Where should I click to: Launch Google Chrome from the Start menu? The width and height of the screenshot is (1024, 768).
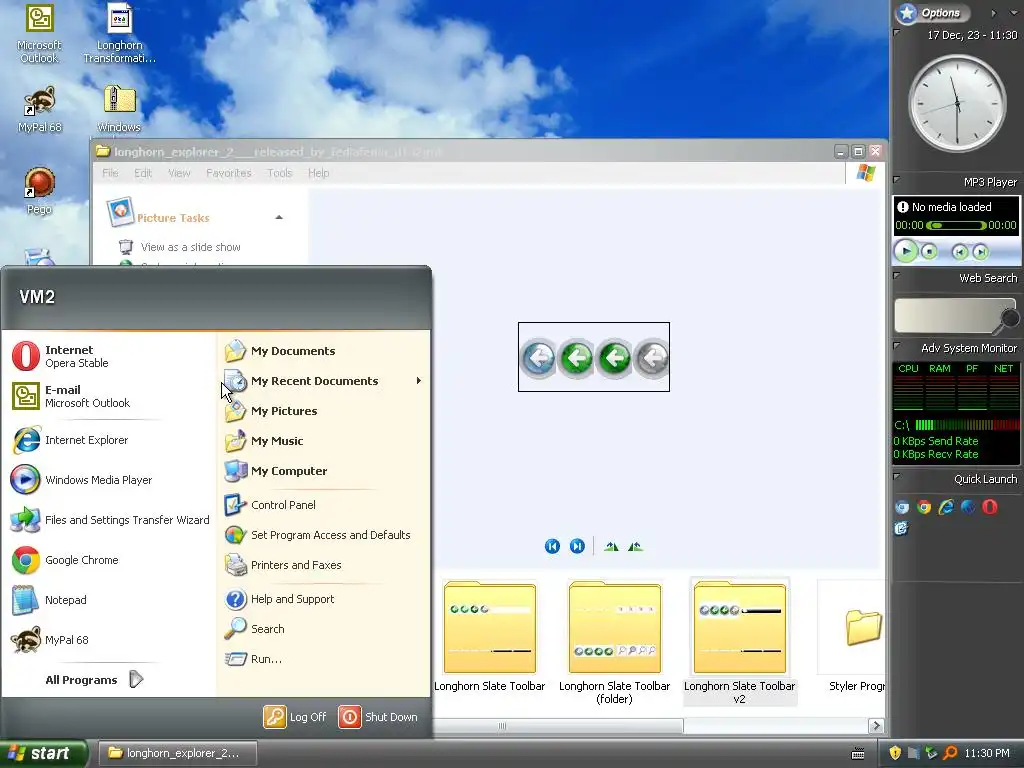pos(110,560)
